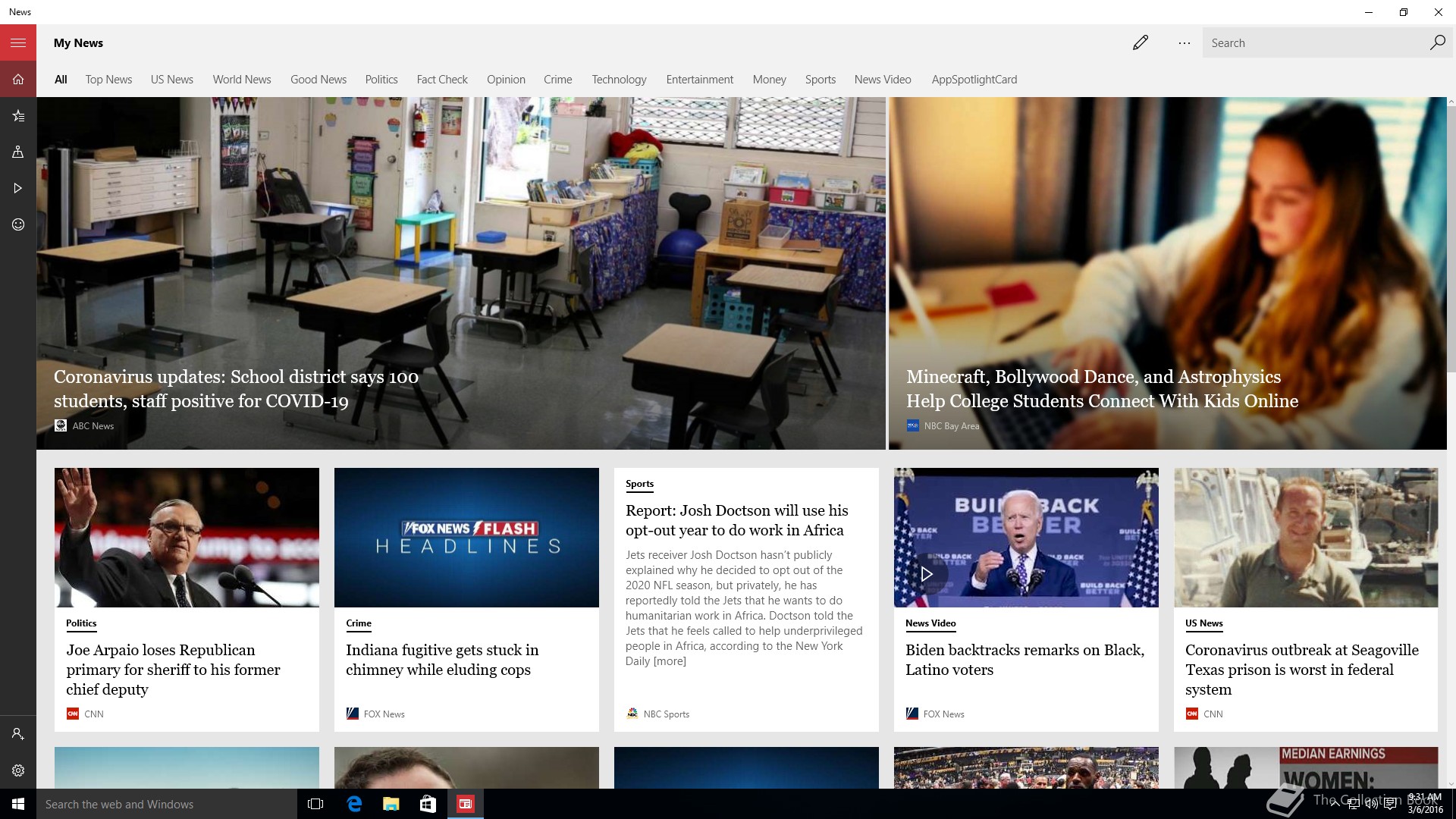The width and height of the screenshot is (1456, 819).
Task: Click the NBC Sports logo icon
Action: 632,714
